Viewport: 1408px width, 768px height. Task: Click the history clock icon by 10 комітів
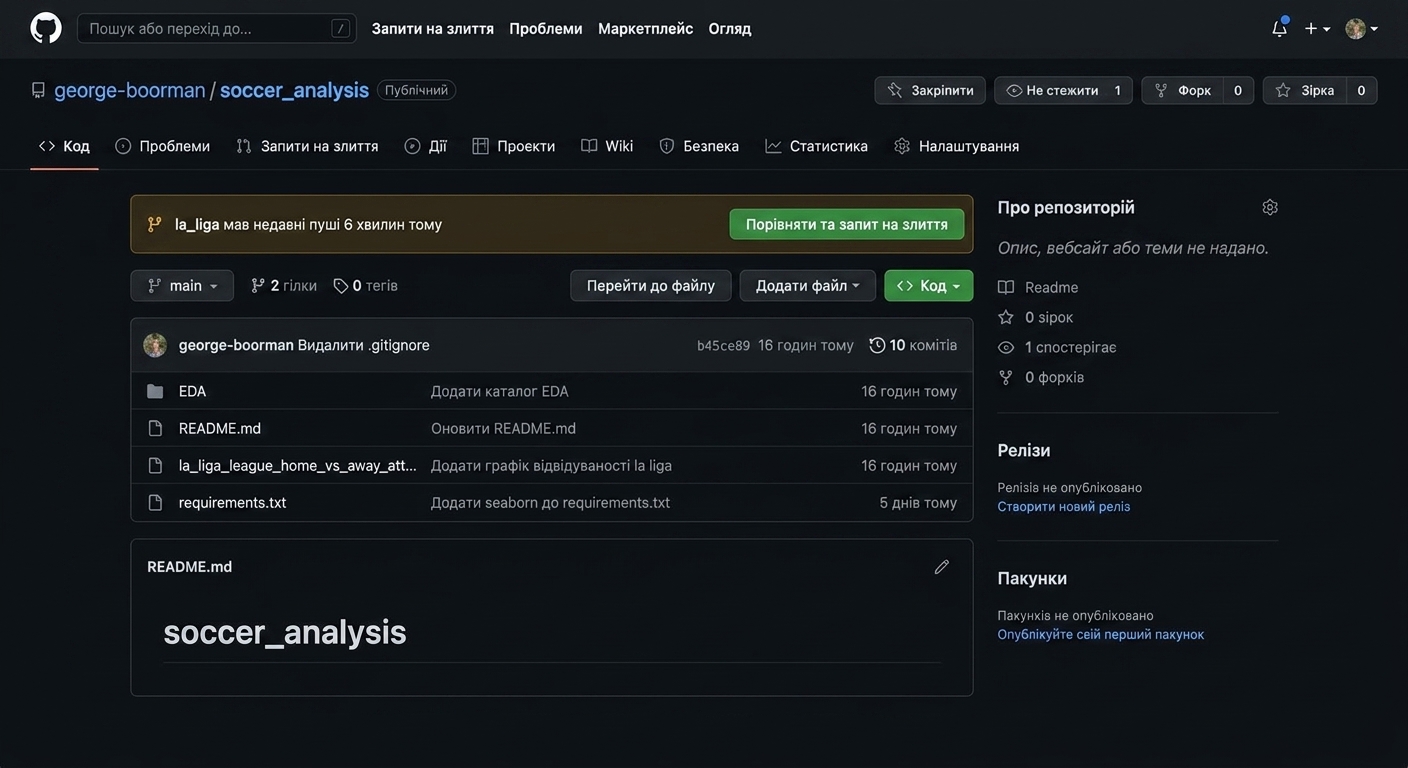pyautogui.click(x=877, y=345)
